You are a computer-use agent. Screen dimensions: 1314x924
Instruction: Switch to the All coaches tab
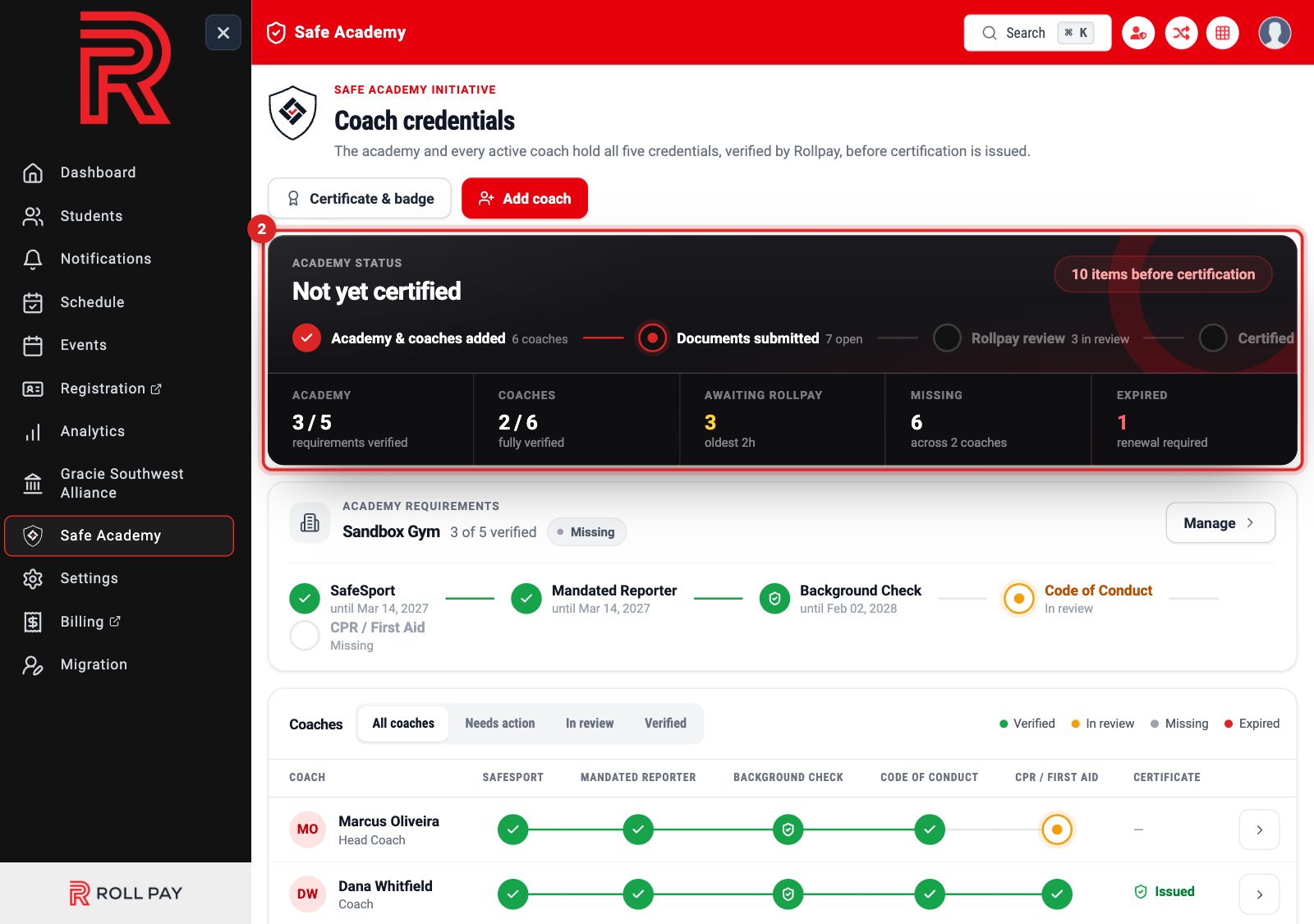click(403, 724)
